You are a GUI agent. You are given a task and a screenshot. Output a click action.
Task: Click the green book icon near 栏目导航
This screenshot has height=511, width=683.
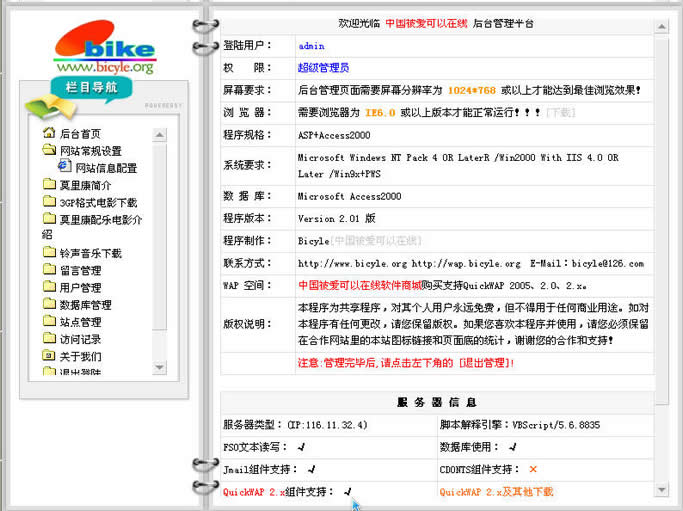coord(50,106)
